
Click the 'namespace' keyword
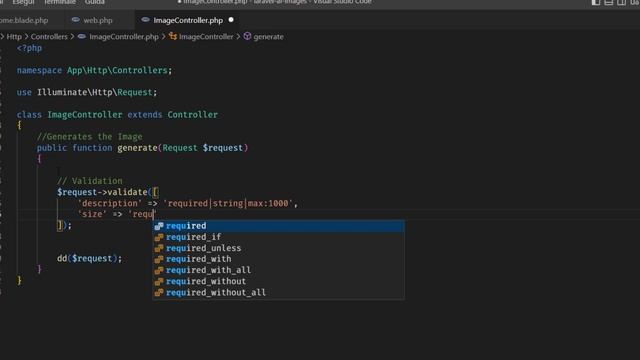point(39,70)
